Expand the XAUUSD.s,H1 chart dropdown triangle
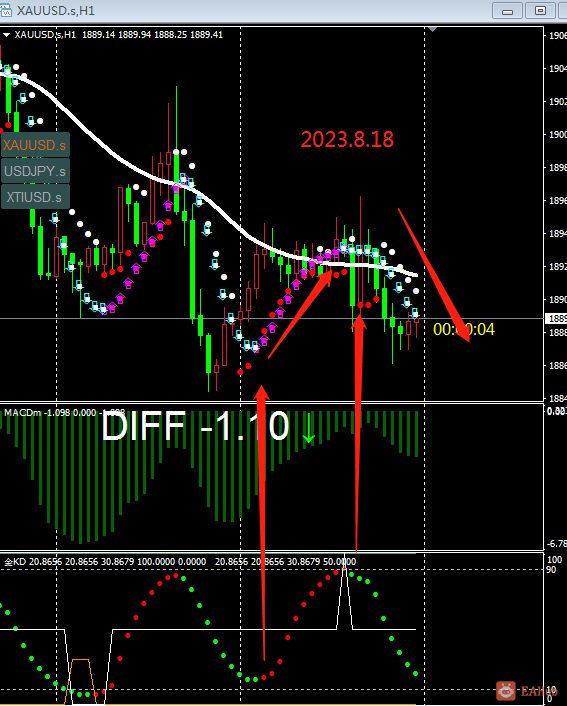This screenshot has width=567, height=706. [6, 35]
